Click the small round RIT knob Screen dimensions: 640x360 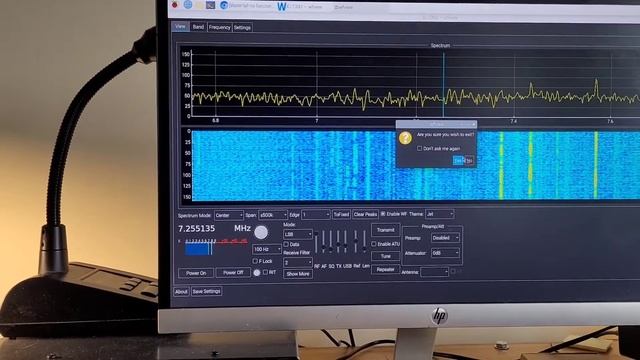(x=257, y=273)
